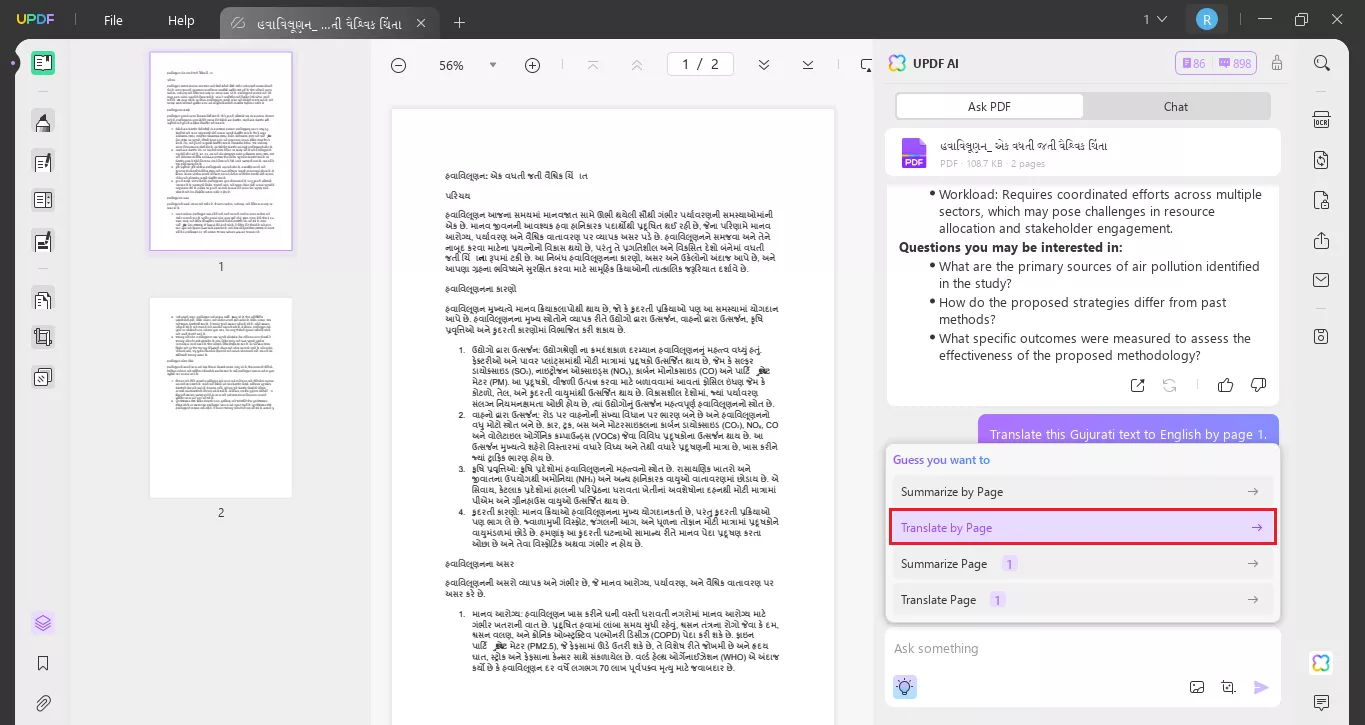This screenshot has width=1365, height=725.
Task: Open the Attachments paperclip icon
Action: pyautogui.click(x=43, y=703)
